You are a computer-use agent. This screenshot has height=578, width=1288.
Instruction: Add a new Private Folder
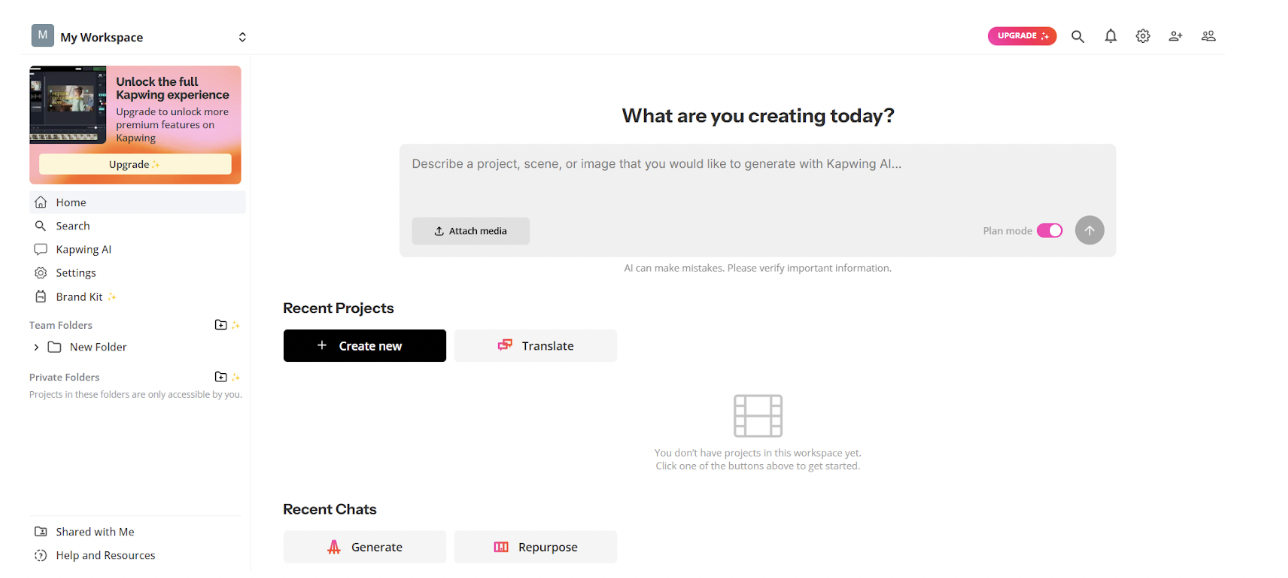[x=221, y=377]
